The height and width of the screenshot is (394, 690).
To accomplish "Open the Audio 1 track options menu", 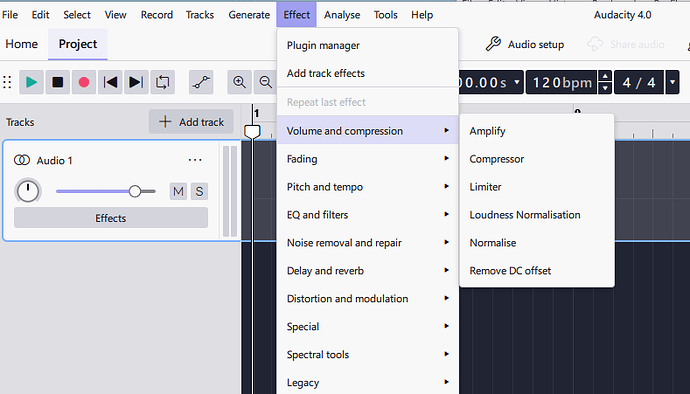I will [195, 160].
